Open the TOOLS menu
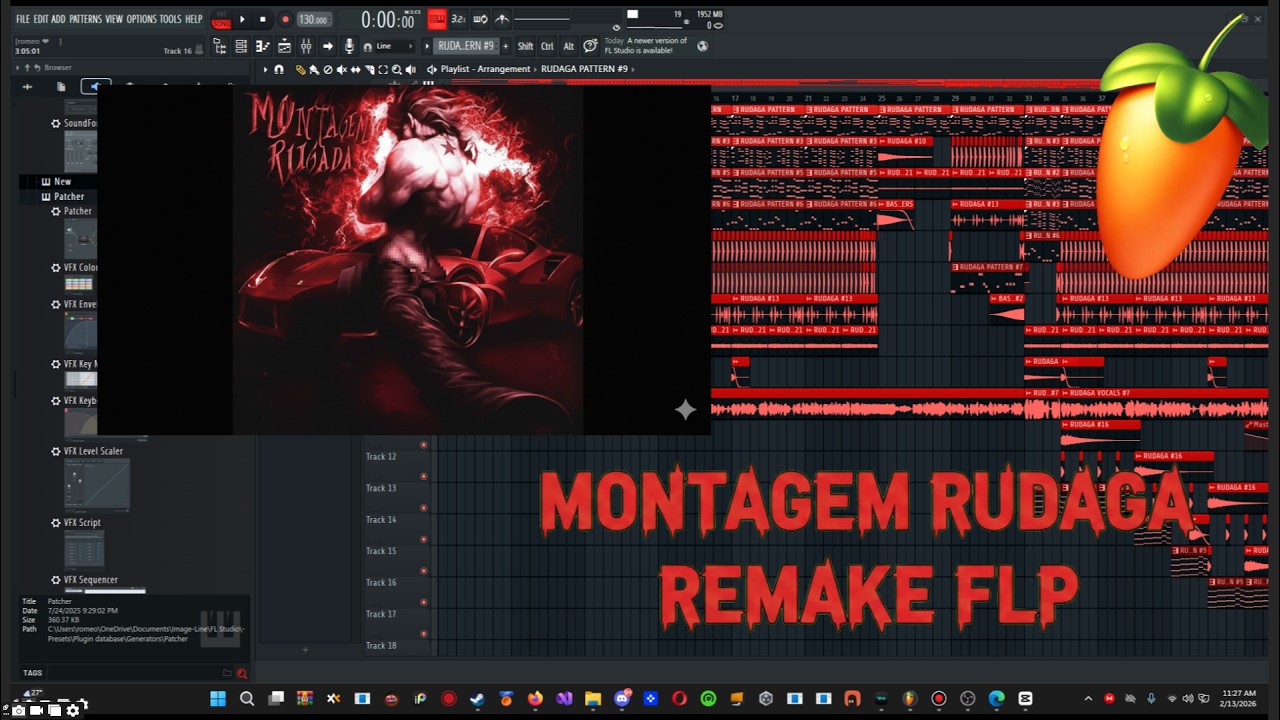This screenshot has height=720, width=1280. 171,19
